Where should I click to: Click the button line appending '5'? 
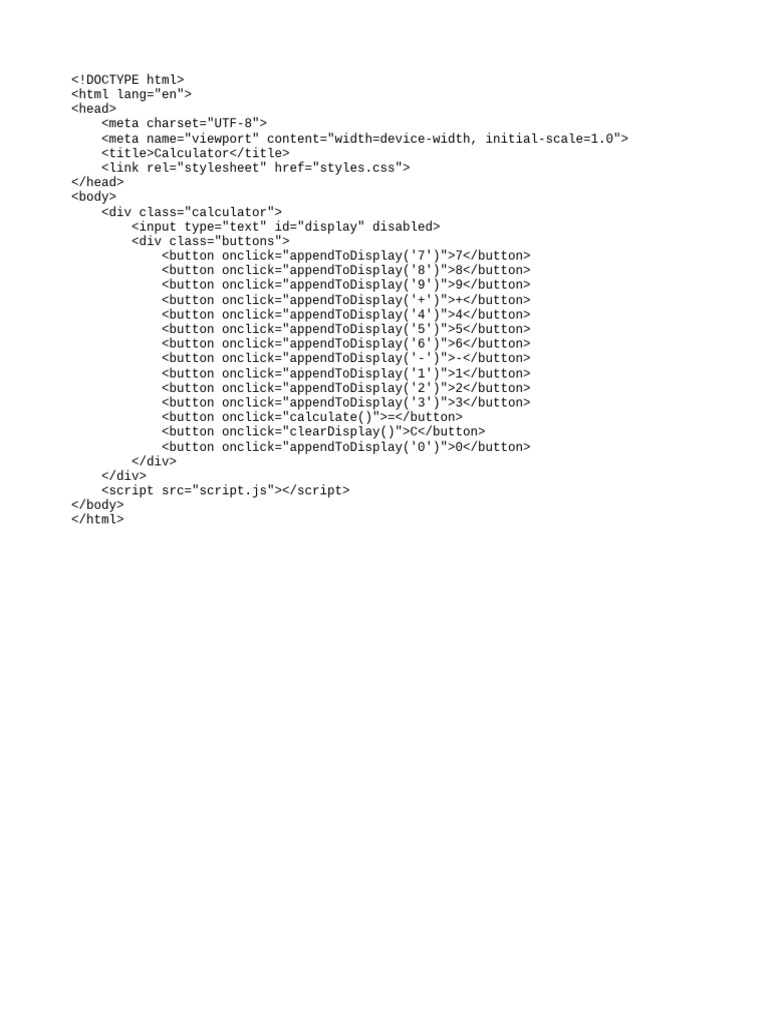346,328
